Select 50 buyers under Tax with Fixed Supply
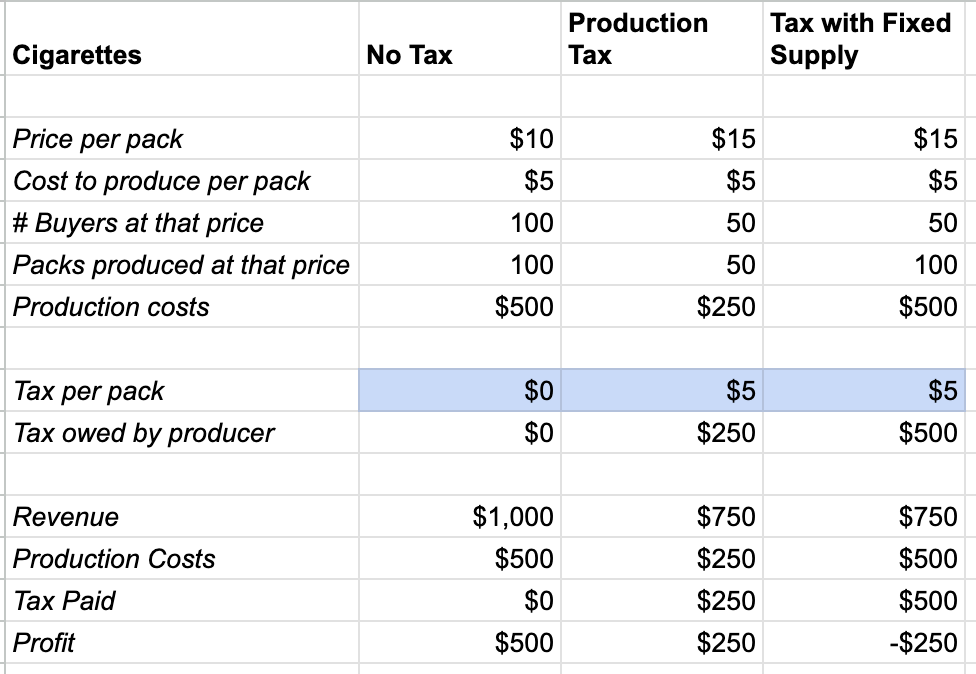976x674 pixels. tap(864, 222)
